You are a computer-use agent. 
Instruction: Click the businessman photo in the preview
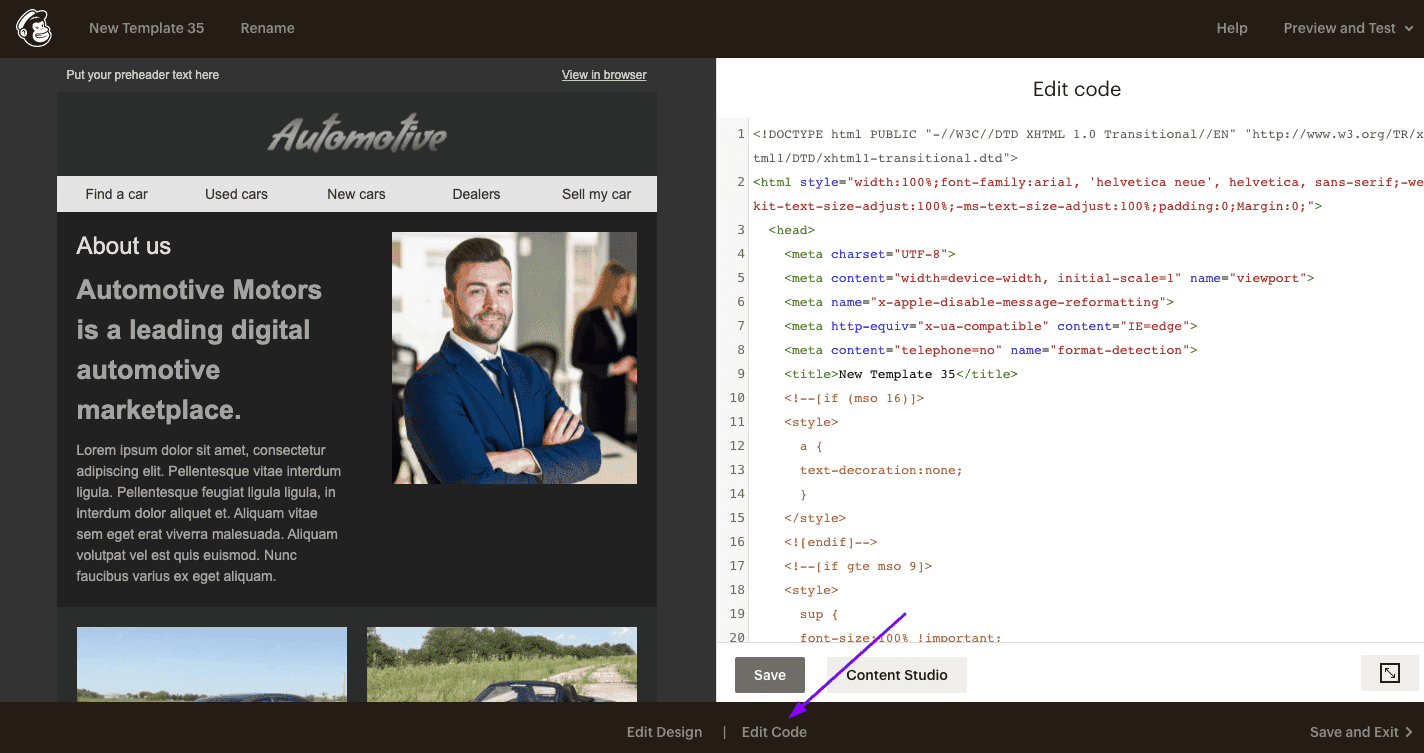[514, 357]
